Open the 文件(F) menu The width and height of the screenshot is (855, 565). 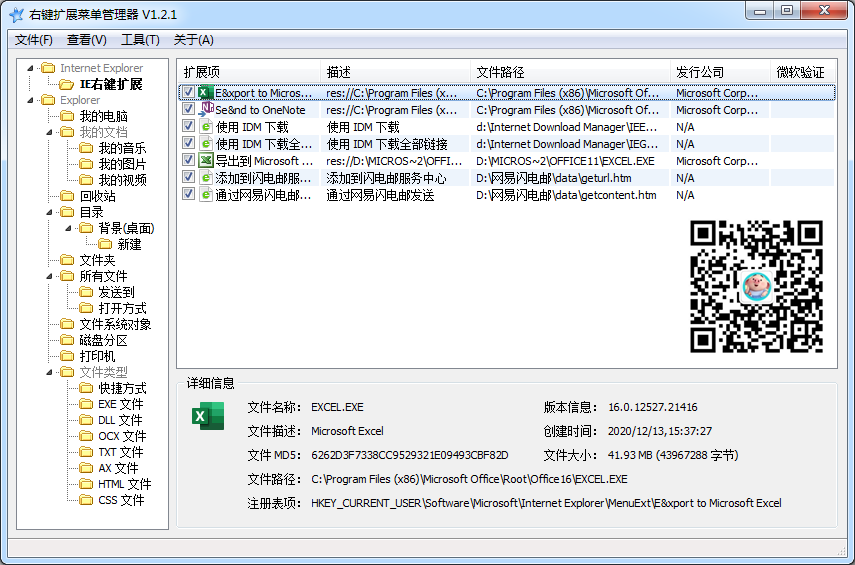click(34, 40)
